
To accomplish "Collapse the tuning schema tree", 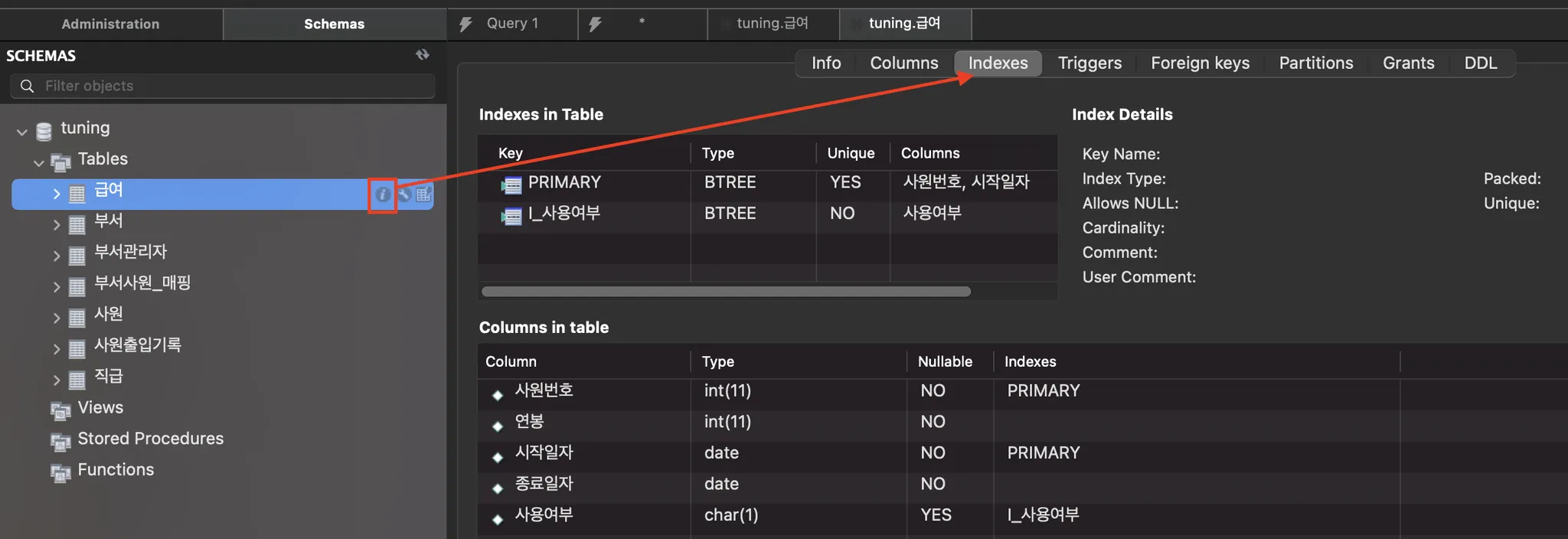I will pyautogui.click(x=22, y=132).
